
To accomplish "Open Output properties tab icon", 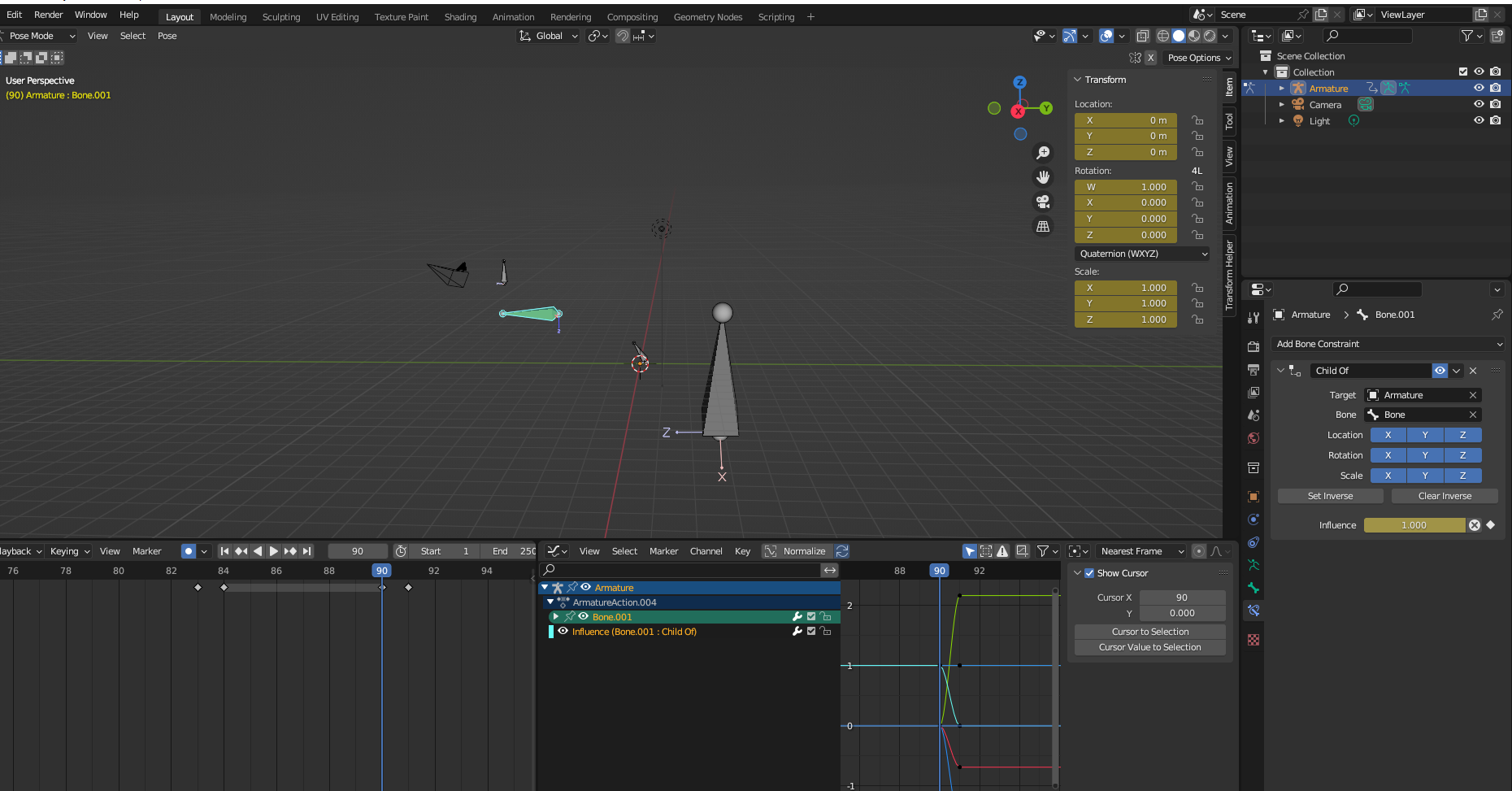I will (1253, 370).
